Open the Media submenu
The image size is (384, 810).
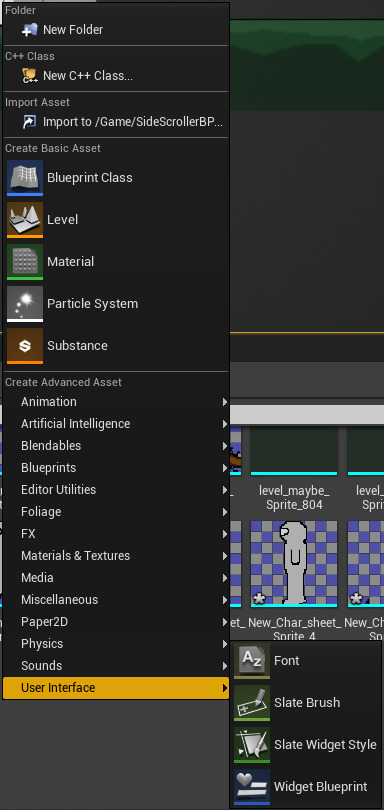(116, 578)
